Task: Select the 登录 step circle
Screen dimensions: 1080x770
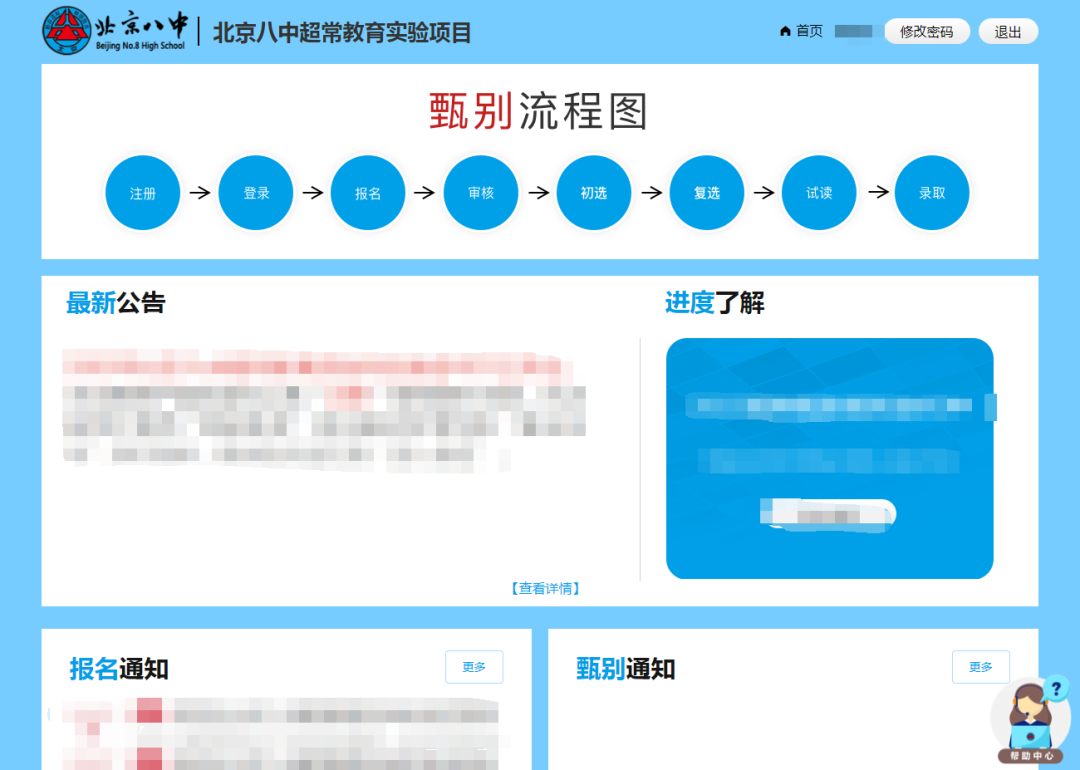Action: click(256, 193)
